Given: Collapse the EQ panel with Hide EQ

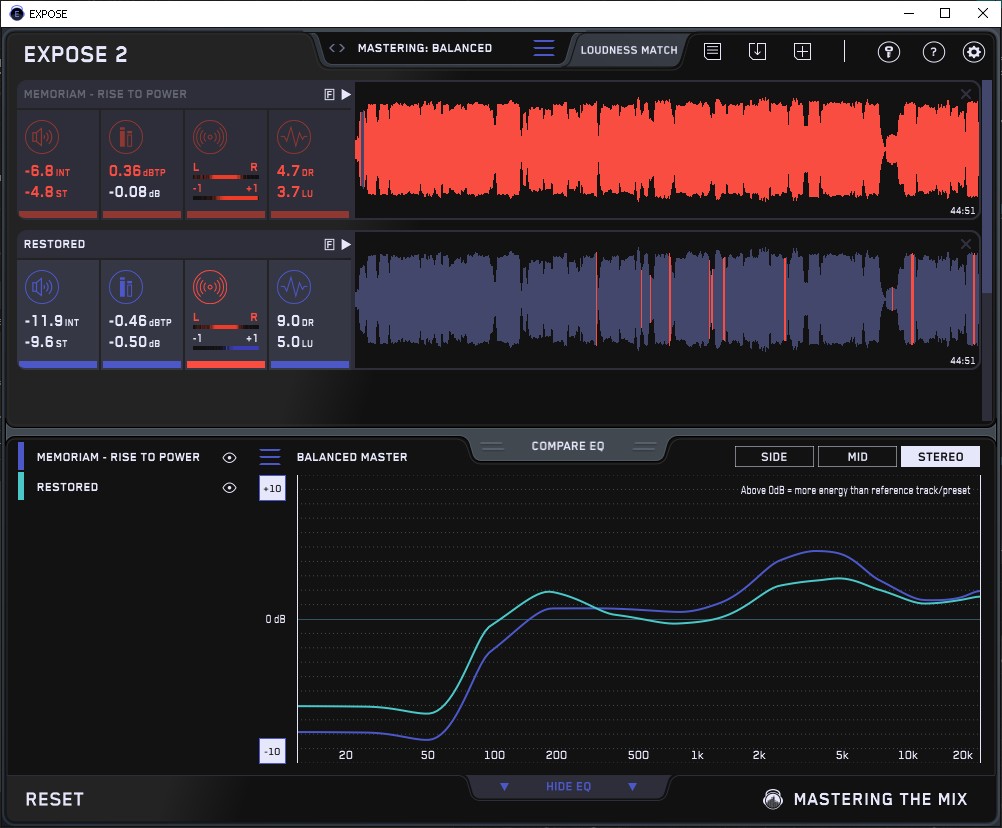Looking at the screenshot, I should 568,787.
